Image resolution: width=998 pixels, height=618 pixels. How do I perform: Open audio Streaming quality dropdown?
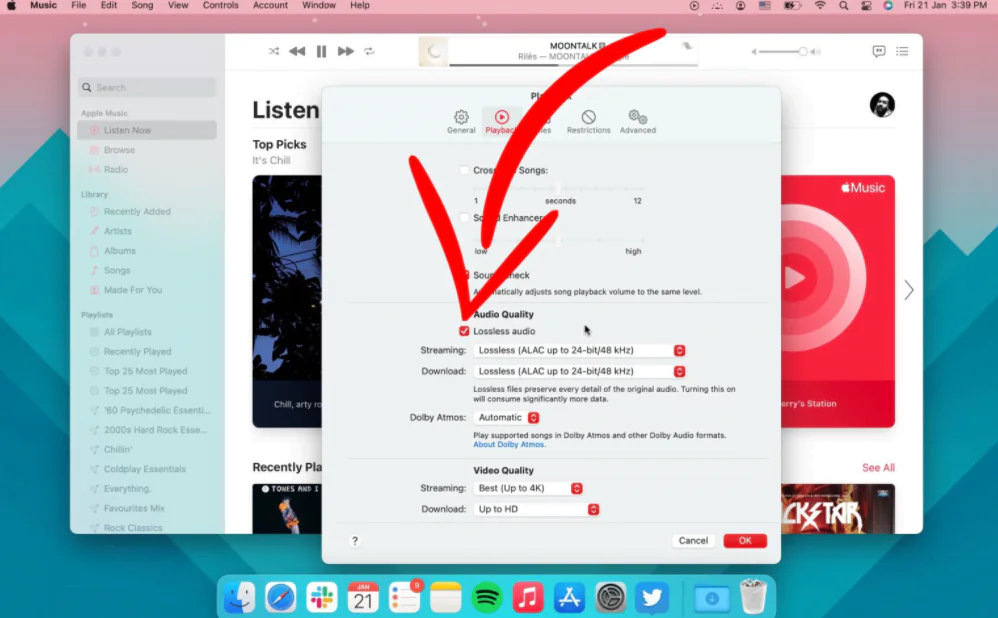pos(580,350)
